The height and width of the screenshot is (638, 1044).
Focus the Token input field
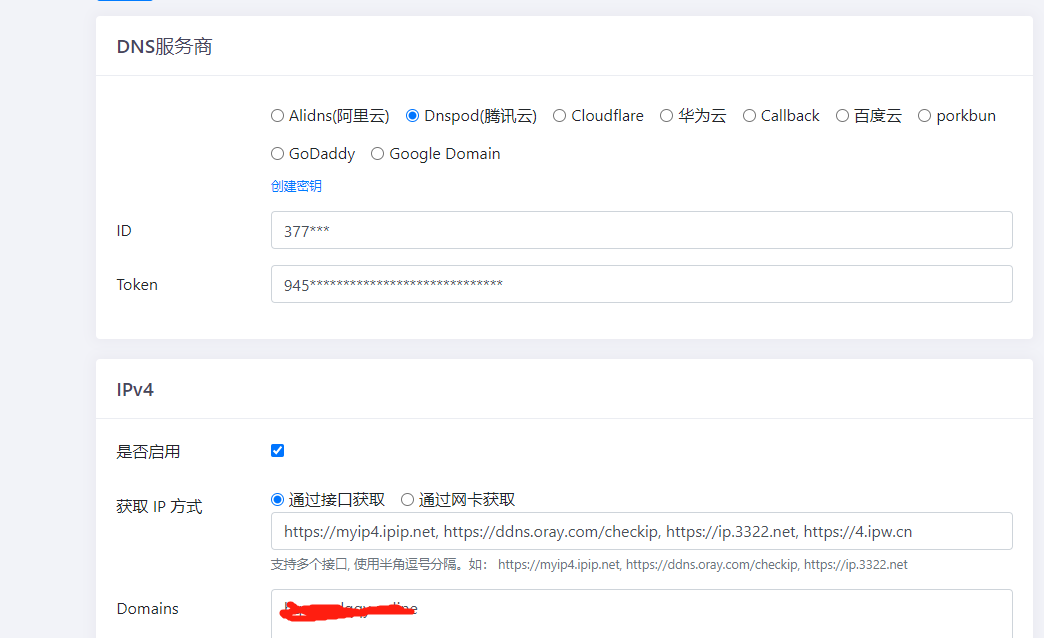tap(642, 284)
